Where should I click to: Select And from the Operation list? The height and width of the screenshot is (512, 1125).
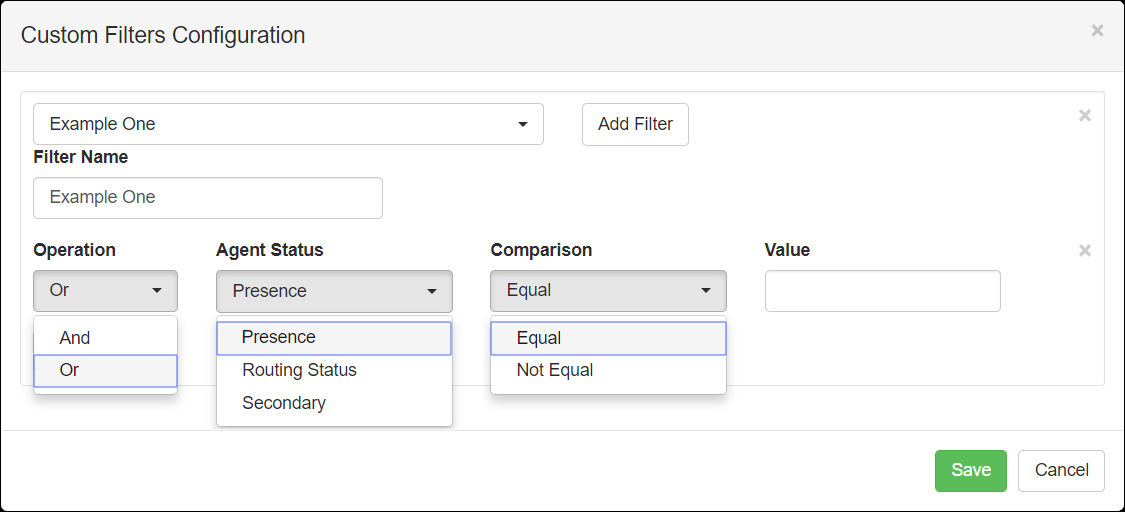[x=105, y=338]
